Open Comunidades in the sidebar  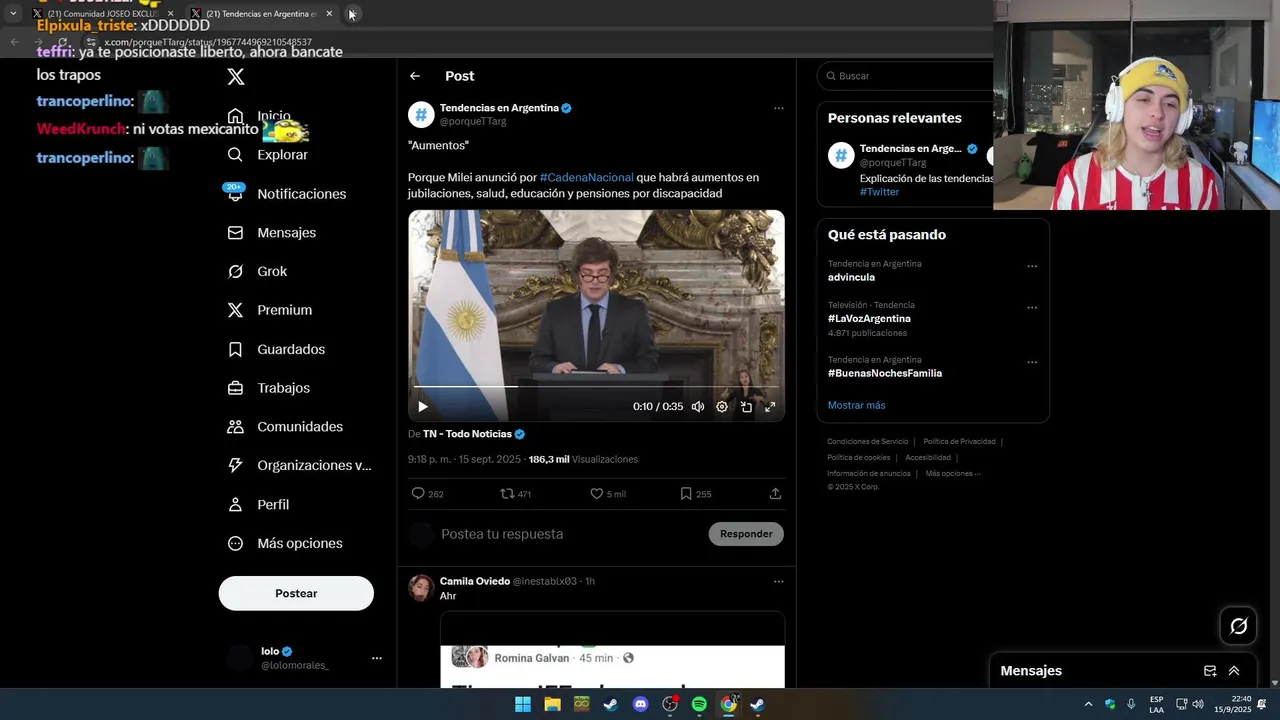285,427
